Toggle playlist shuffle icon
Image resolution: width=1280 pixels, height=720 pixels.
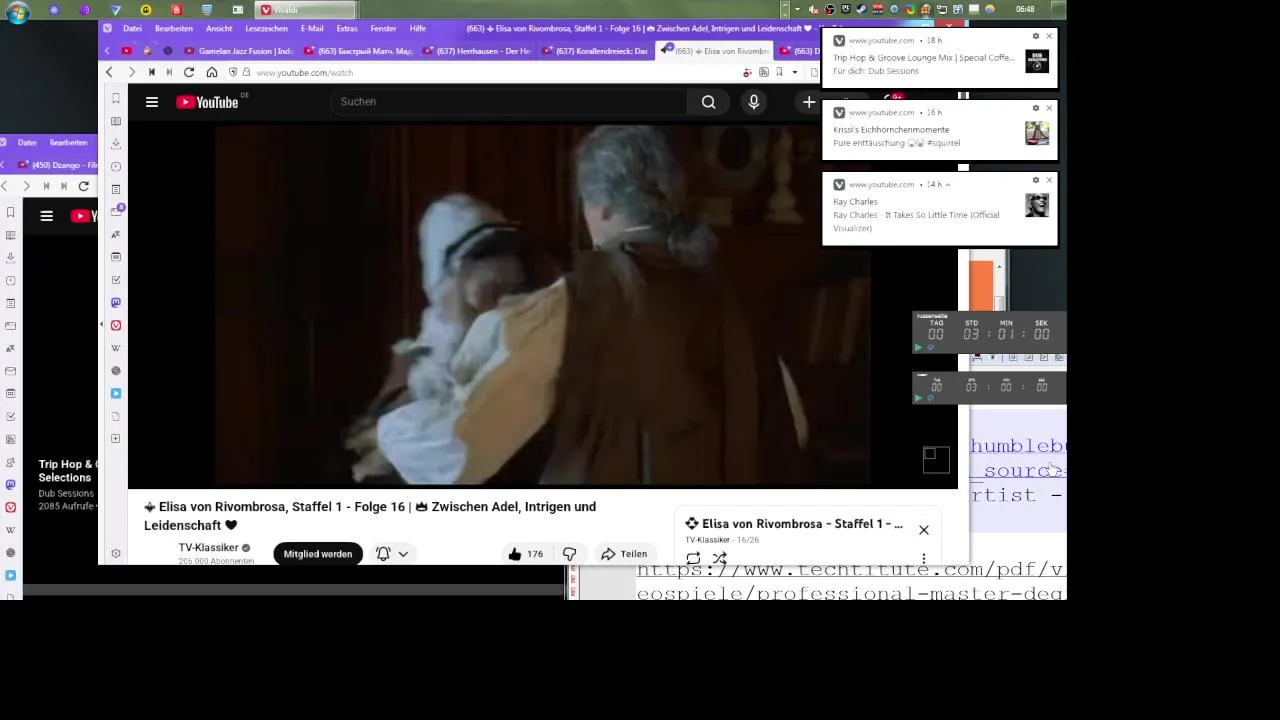[x=719, y=558]
